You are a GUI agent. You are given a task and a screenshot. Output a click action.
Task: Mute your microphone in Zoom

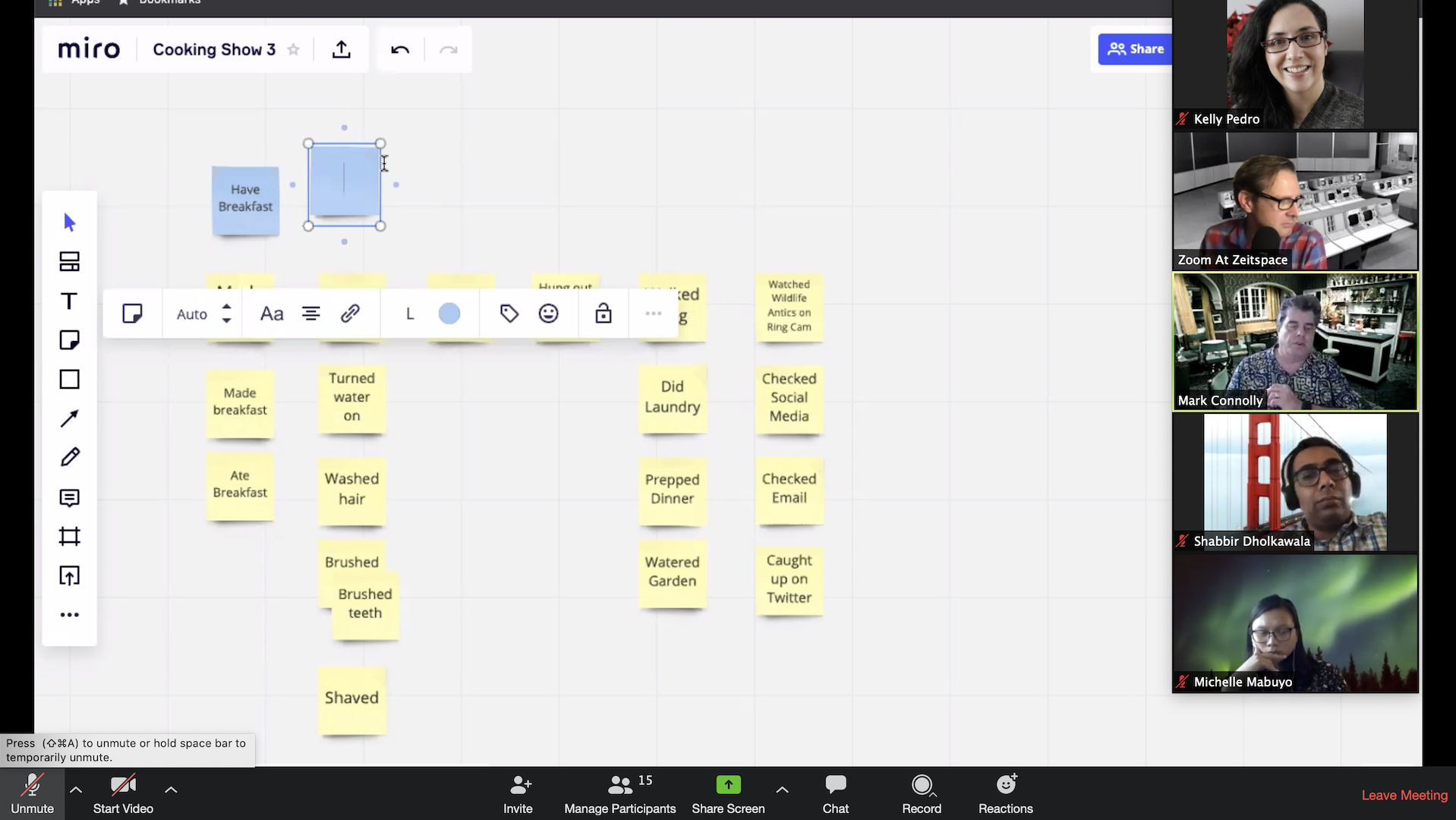32,793
